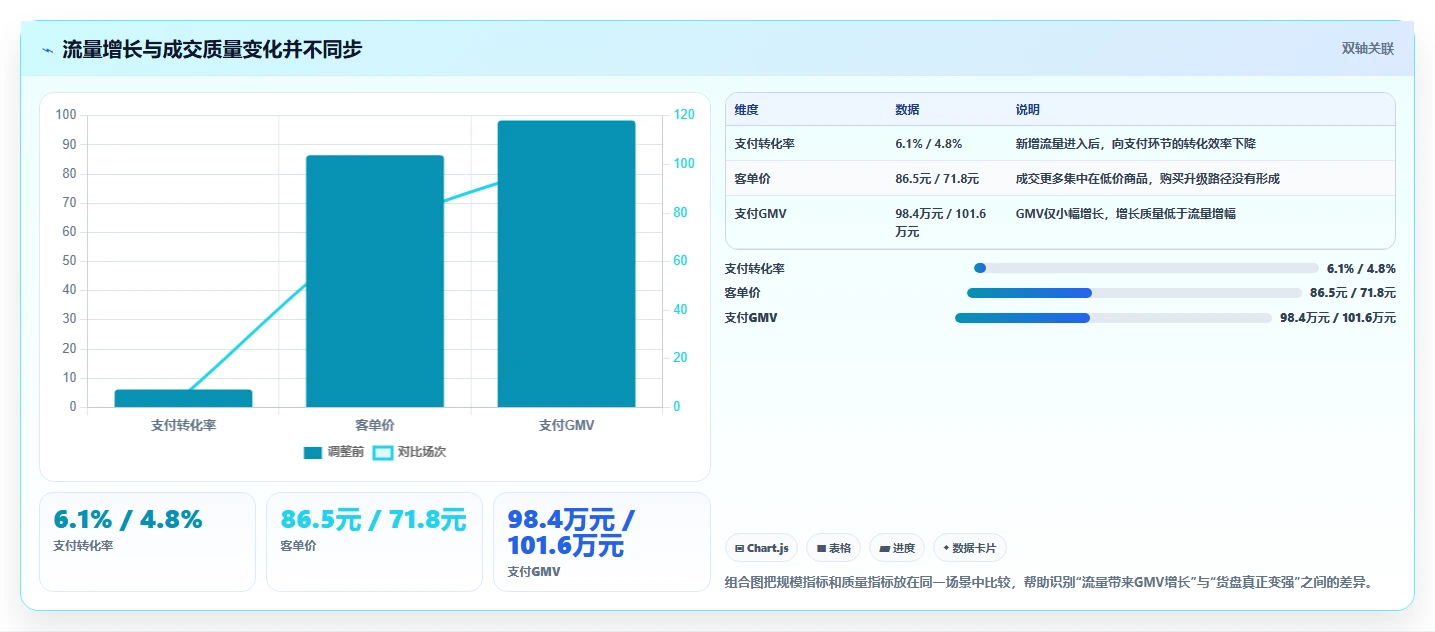
Task: Select the 数据卡片 chip
Action: click(970, 548)
